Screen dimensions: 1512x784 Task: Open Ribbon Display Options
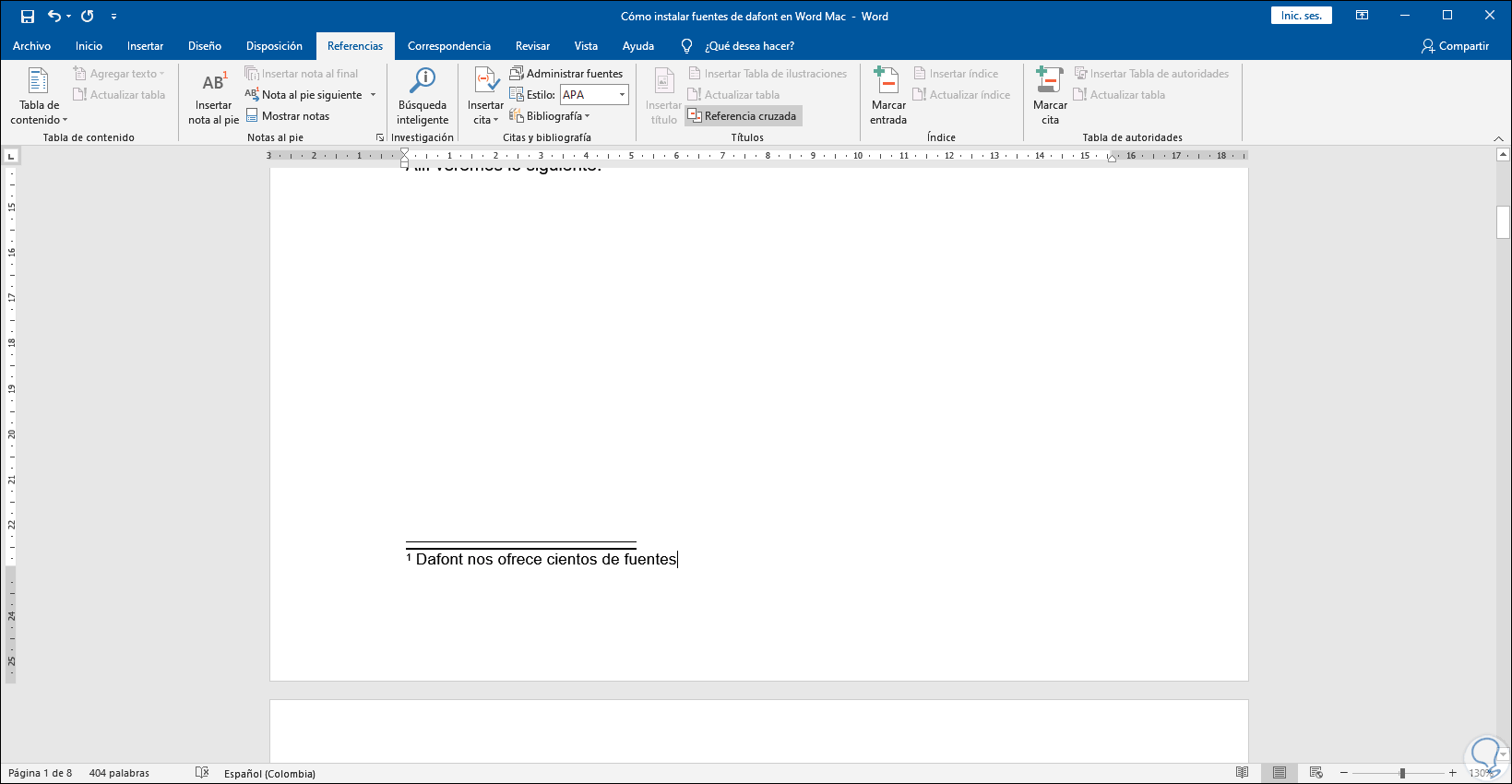click(1362, 16)
